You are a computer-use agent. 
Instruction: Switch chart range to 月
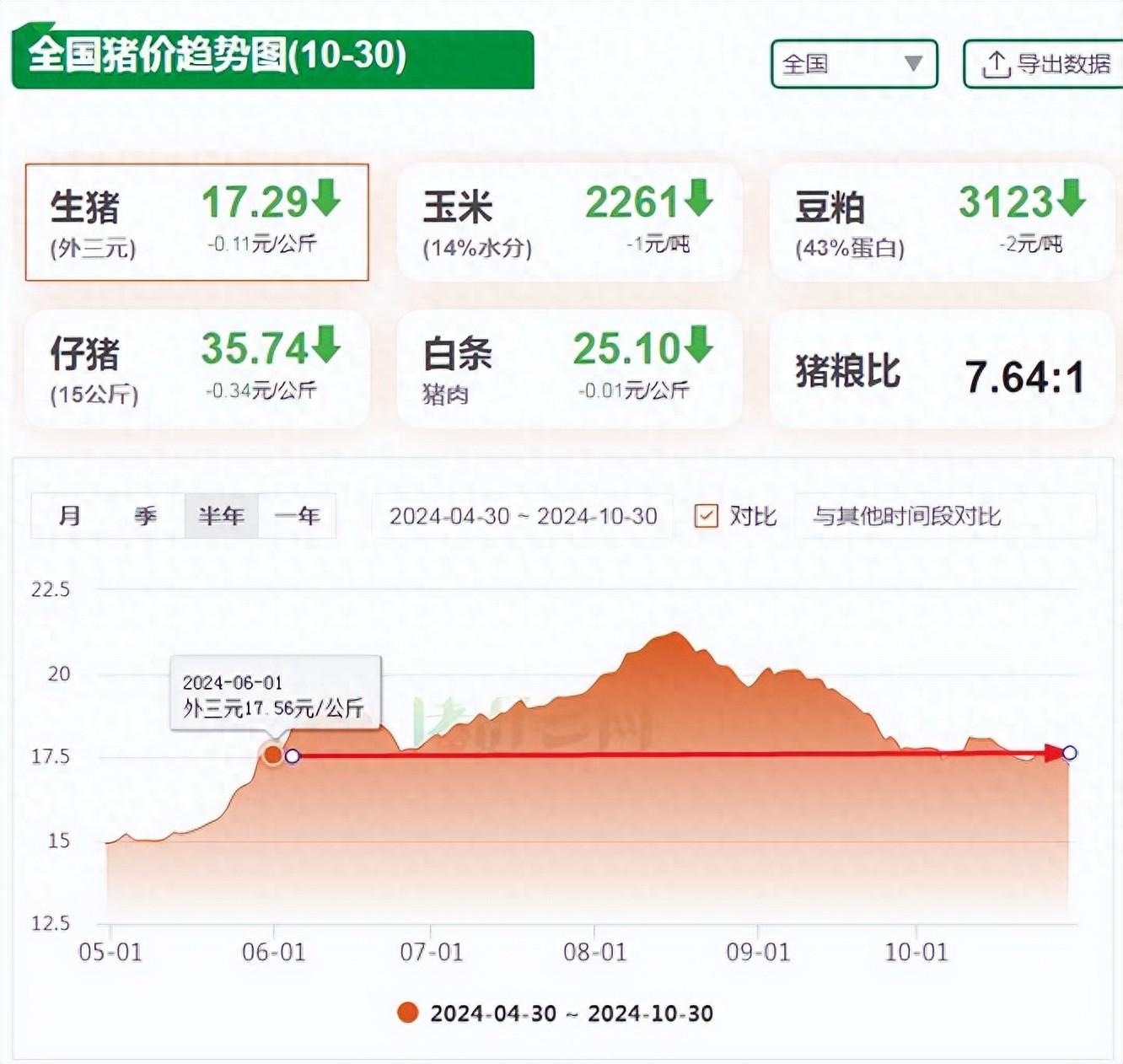click(x=70, y=515)
